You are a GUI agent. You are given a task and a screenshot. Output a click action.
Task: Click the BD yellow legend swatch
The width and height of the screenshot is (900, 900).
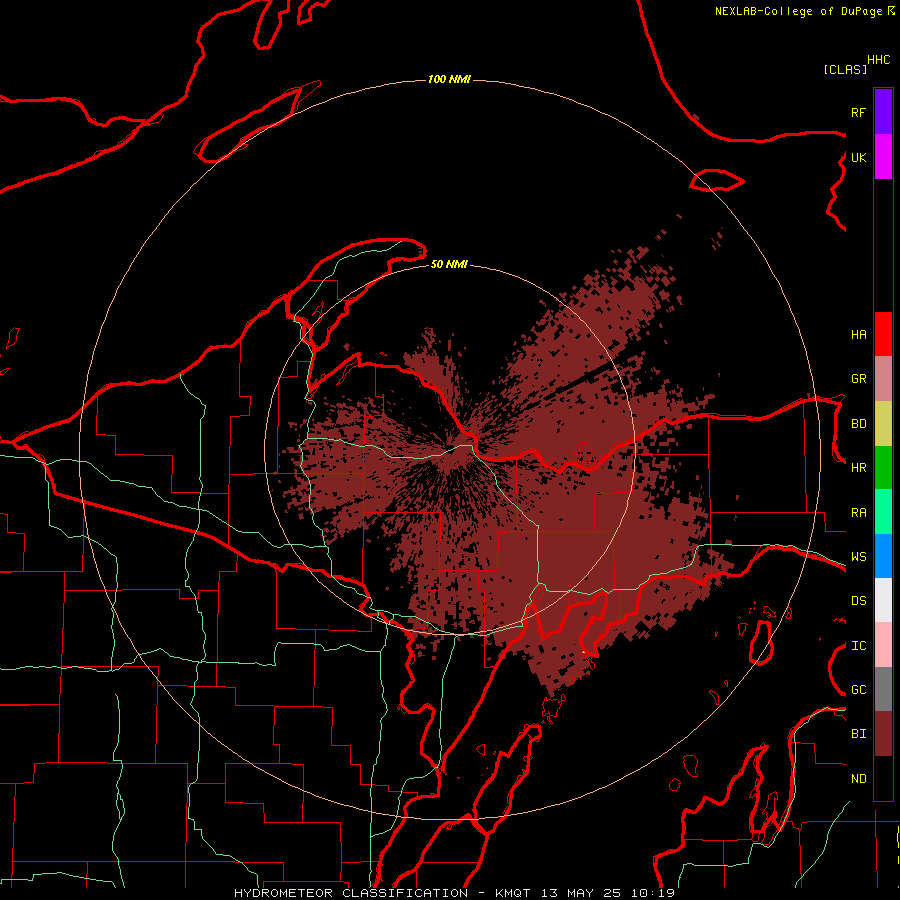[883, 423]
